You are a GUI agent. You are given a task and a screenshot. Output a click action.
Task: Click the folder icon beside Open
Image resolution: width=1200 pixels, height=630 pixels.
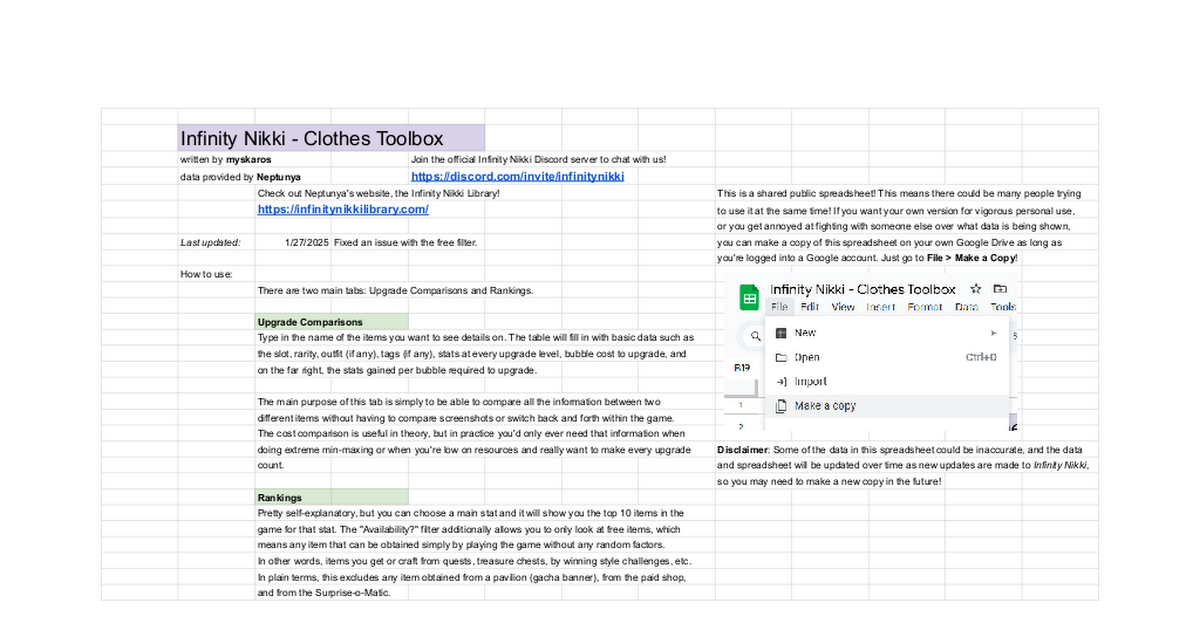pos(782,357)
